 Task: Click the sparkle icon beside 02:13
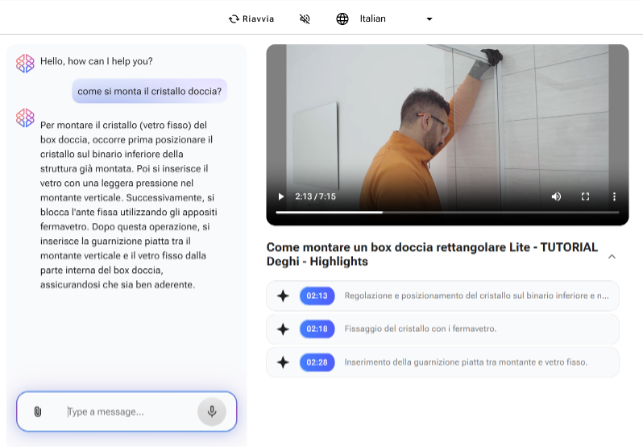[x=283, y=296]
